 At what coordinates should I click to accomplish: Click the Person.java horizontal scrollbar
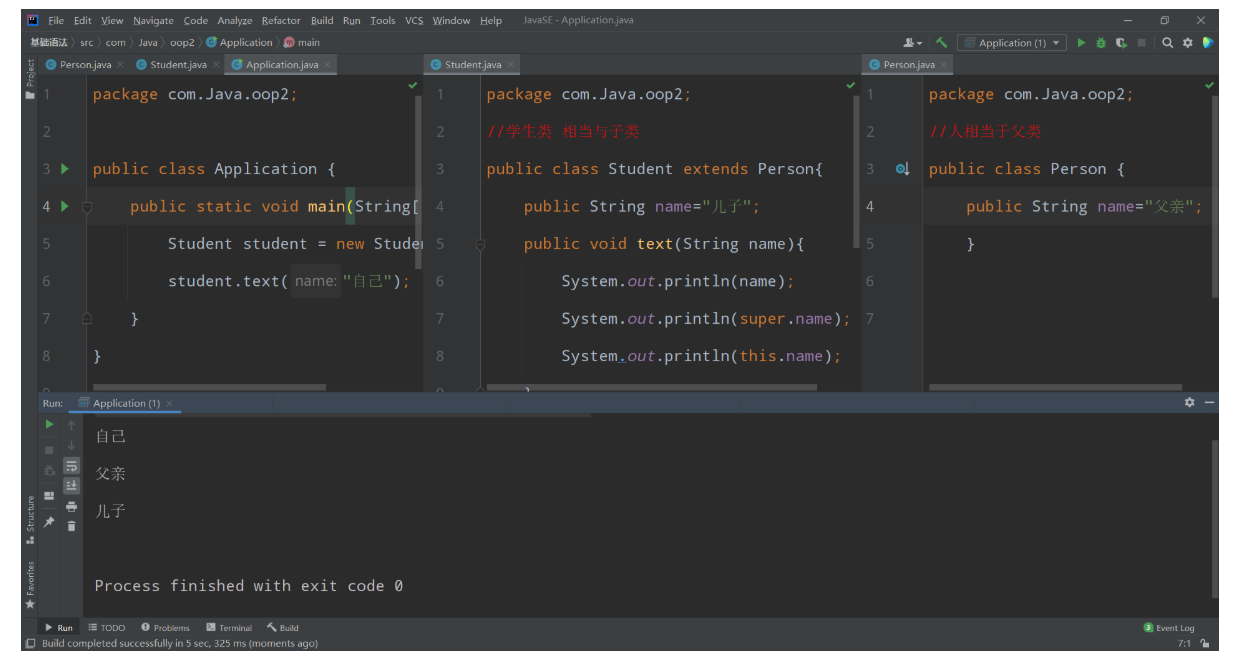(x=1055, y=387)
